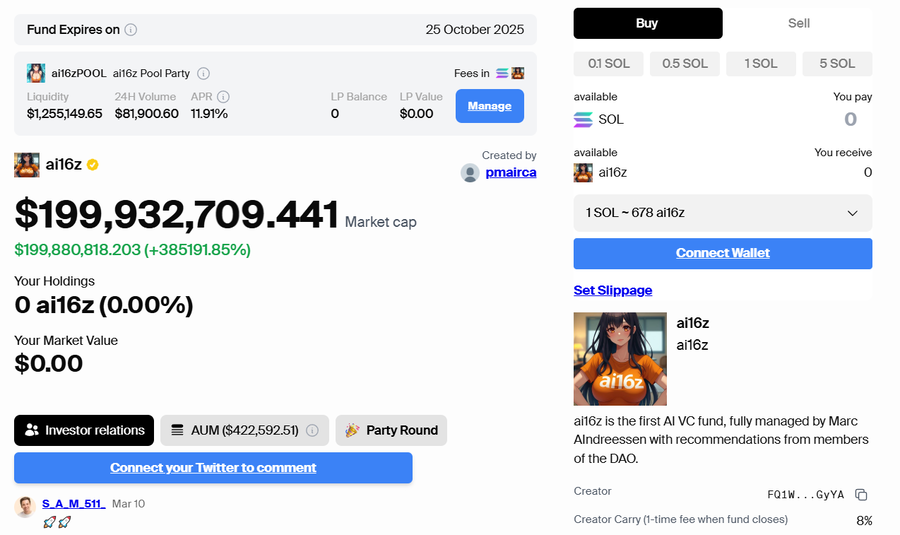
Task: Select the 1 SOL preset amount
Action: [761, 64]
